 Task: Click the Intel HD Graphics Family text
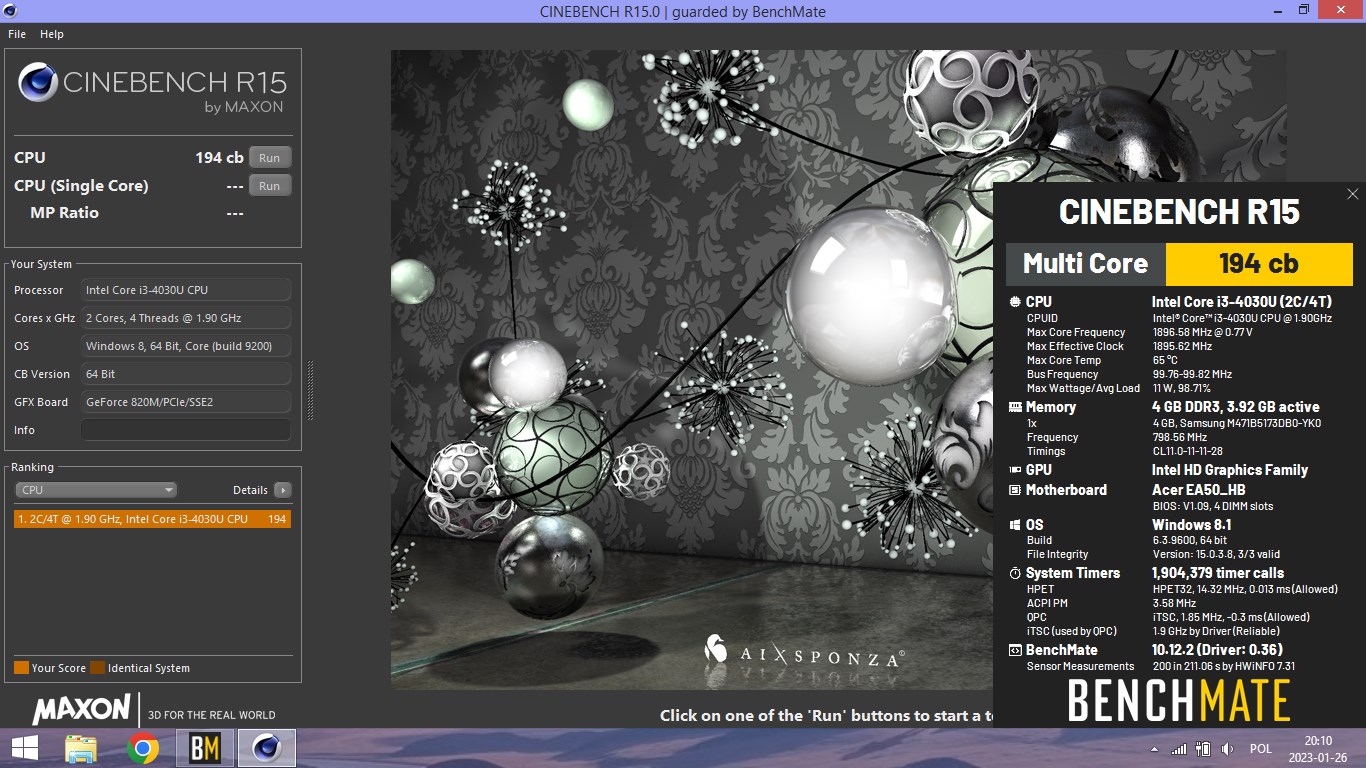pos(1230,470)
